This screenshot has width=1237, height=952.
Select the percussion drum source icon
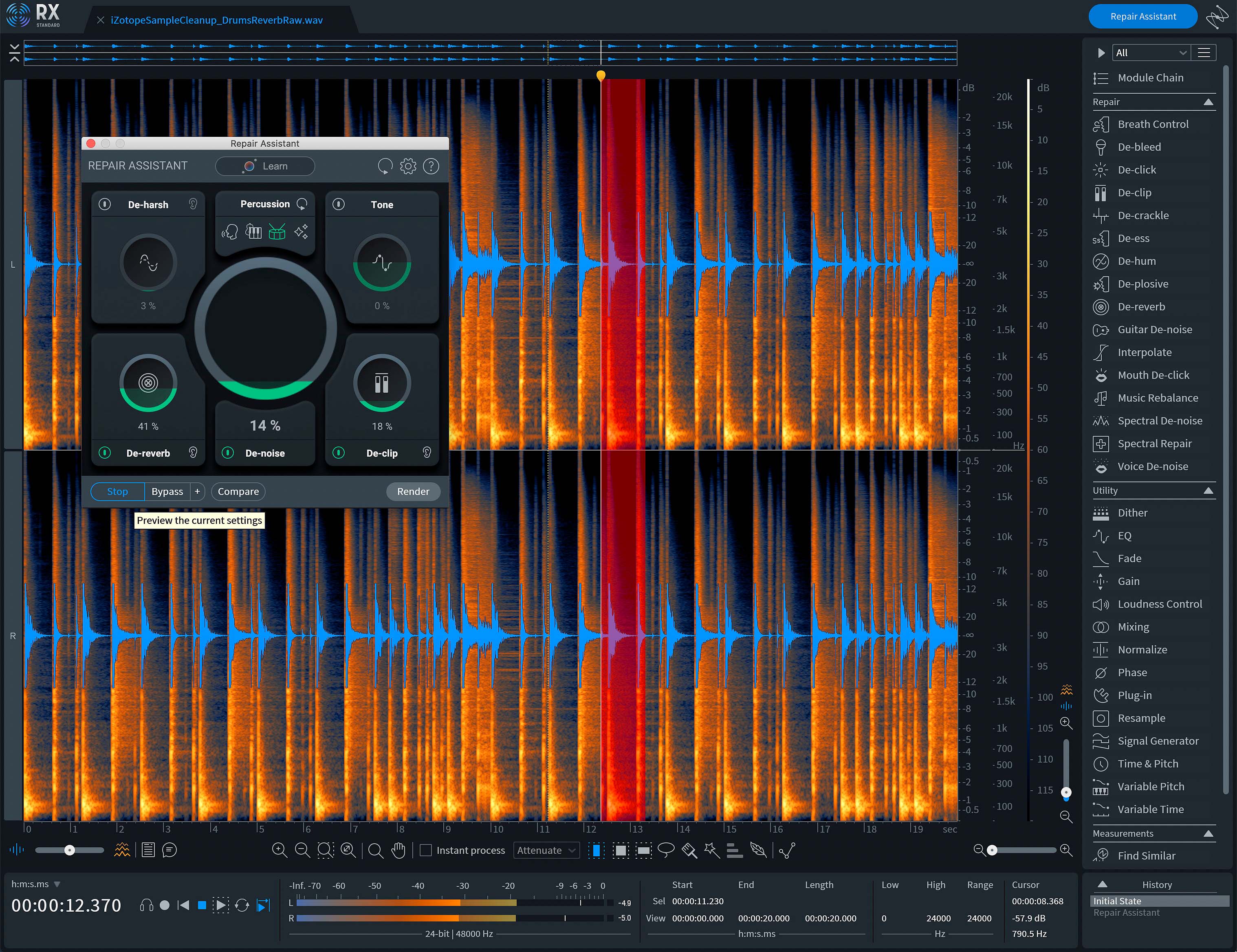pyautogui.click(x=277, y=232)
